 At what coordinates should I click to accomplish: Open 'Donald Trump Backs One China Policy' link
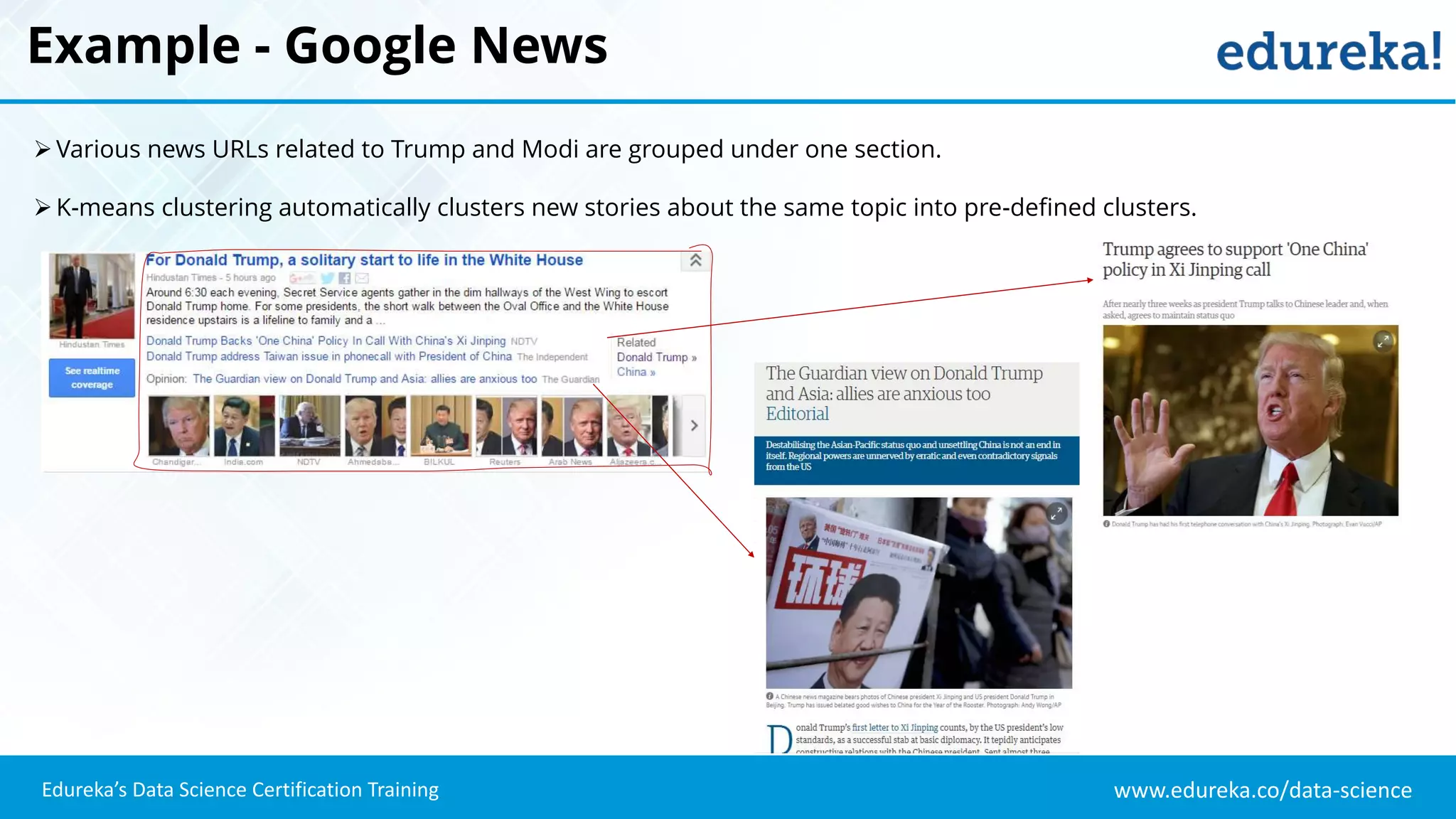pyautogui.click(x=326, y=341)
